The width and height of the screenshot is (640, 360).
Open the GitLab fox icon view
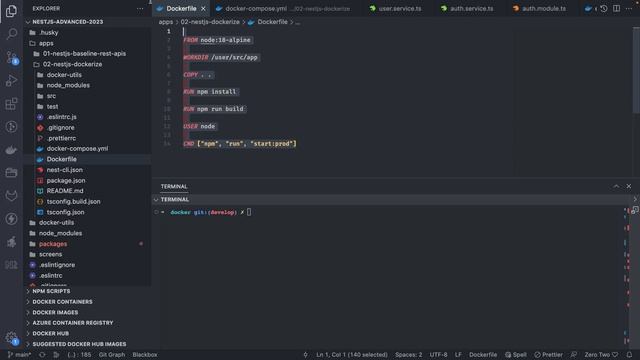coord(11,196)
